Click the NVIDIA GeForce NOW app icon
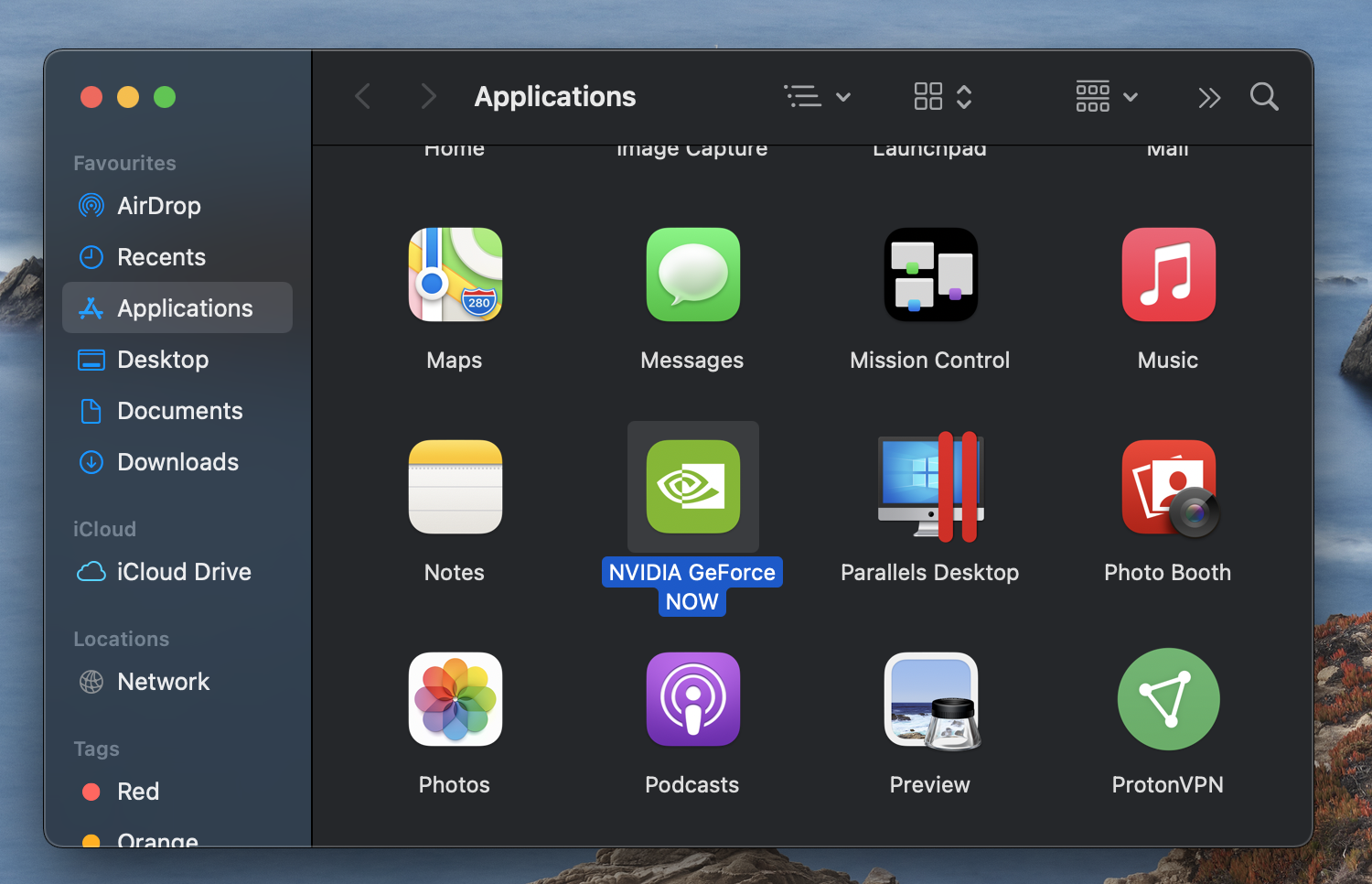The height and width of the screenshot is (884, 1372). (692, 487)
